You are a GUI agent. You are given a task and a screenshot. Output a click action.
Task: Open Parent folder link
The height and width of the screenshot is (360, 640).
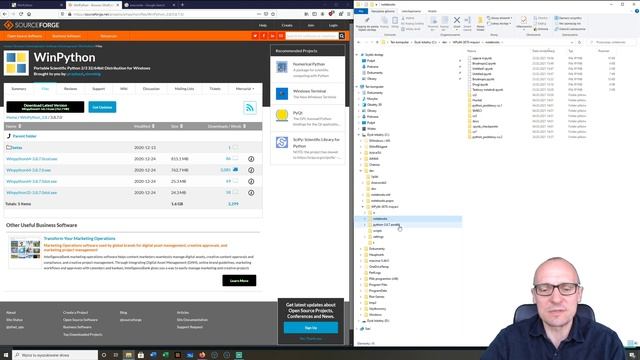pyautogui.click(x=24, y=136)
